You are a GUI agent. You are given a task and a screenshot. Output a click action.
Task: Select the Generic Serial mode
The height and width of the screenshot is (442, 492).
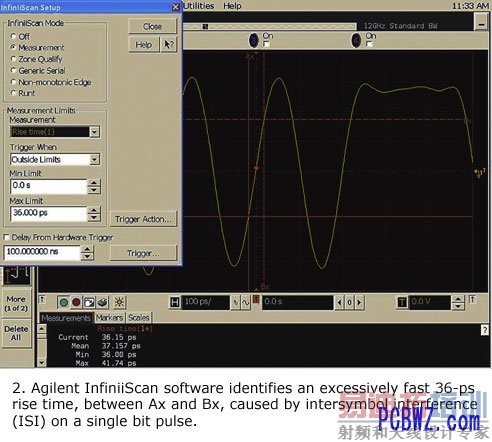pyautogui.click(x=13, y=70)
